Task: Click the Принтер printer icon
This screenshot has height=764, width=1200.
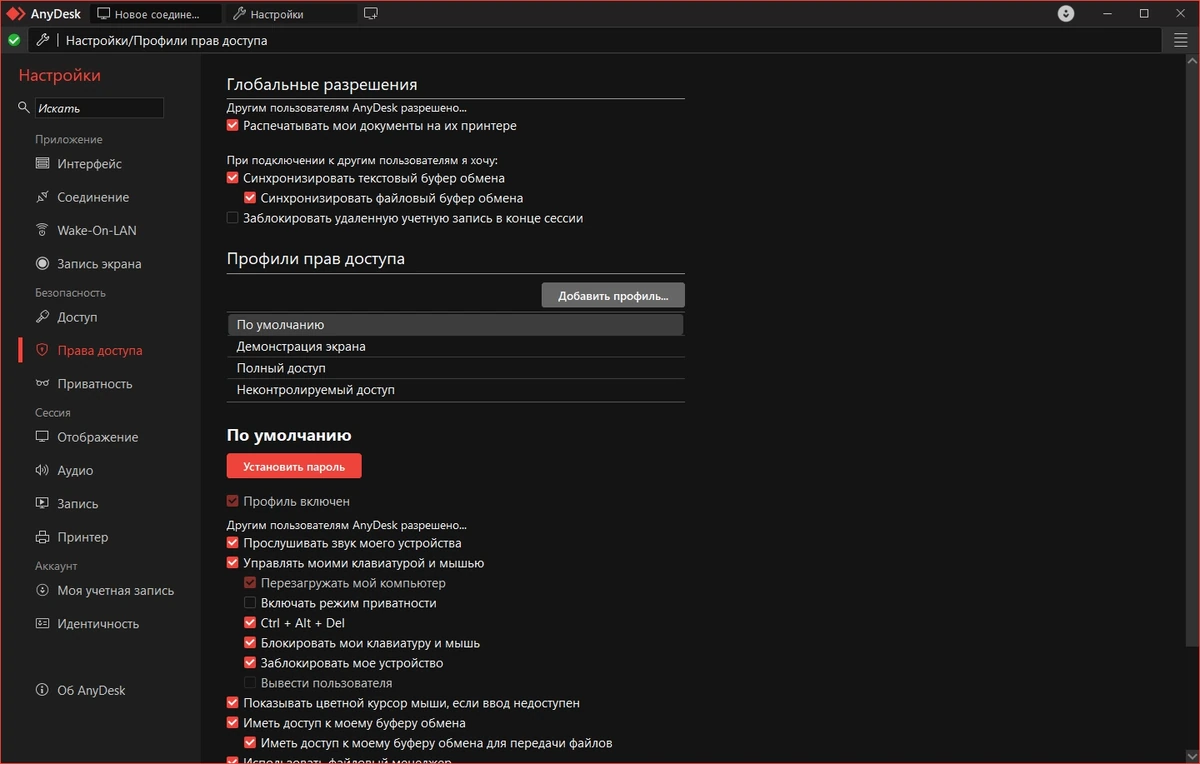Action: [42, 537]
